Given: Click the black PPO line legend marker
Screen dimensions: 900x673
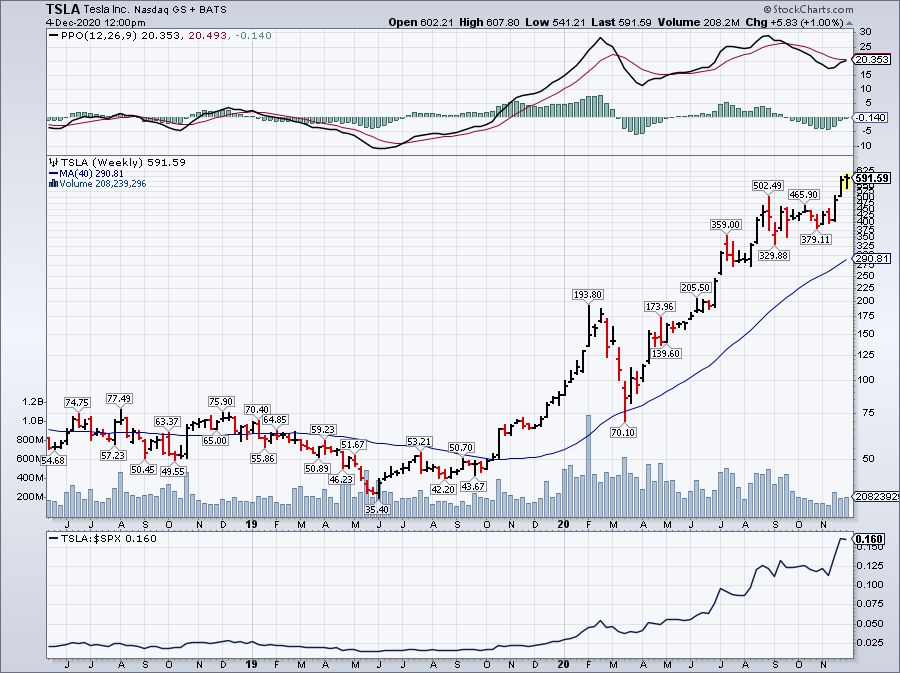Looking at the screenshot, I should (54, 36).
